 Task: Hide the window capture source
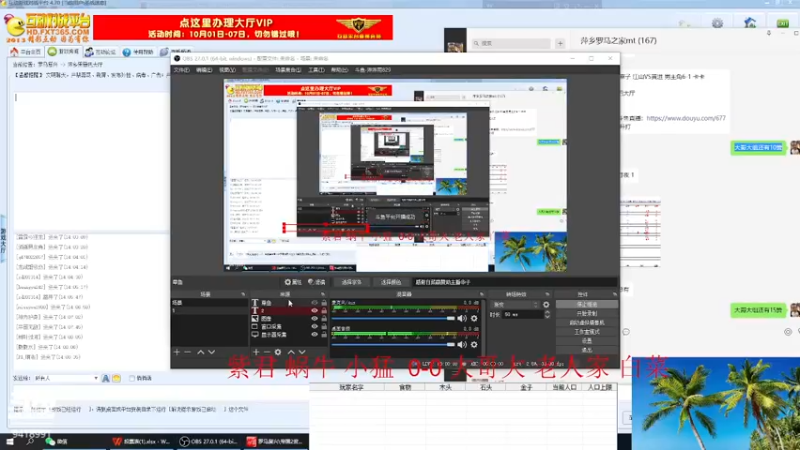[x=314, y=327]
